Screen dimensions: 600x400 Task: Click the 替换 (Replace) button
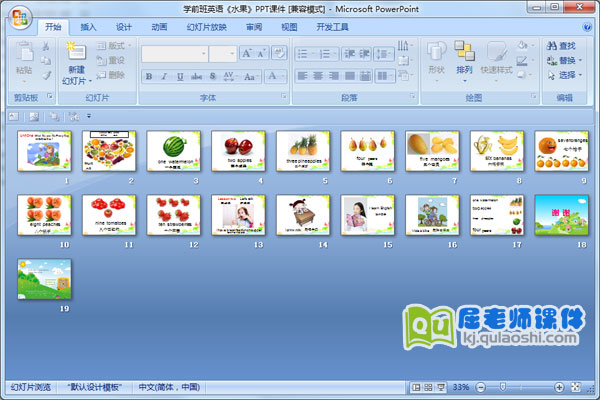(x=564, y=60)
